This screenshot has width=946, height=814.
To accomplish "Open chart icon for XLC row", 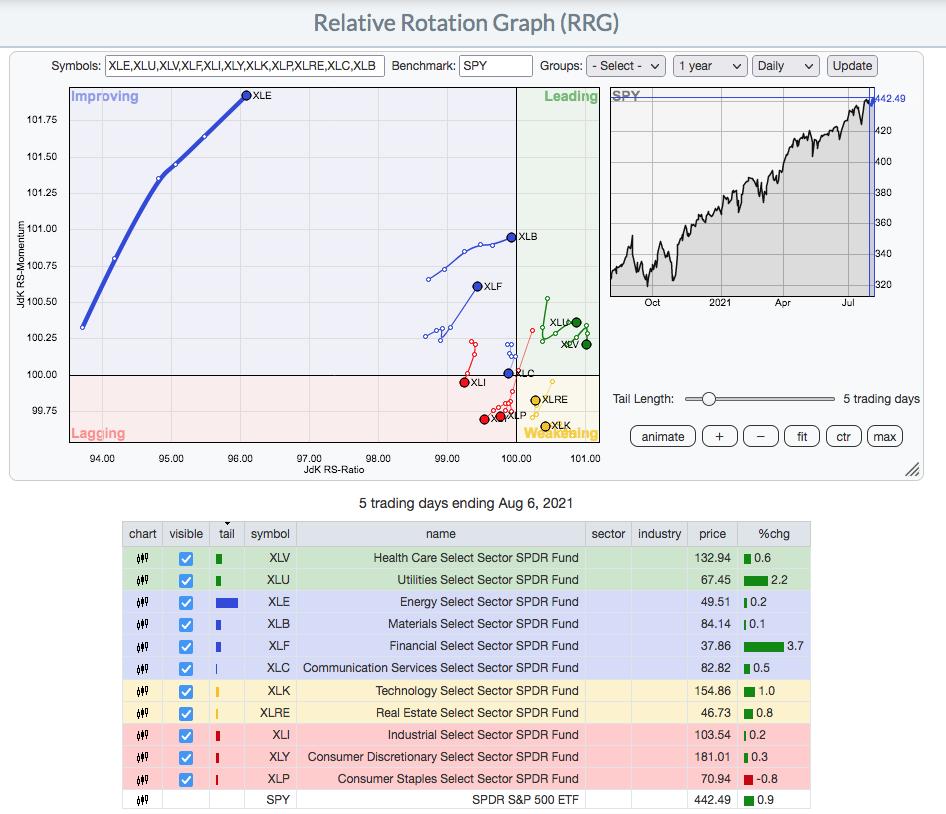I will (142, 669).
